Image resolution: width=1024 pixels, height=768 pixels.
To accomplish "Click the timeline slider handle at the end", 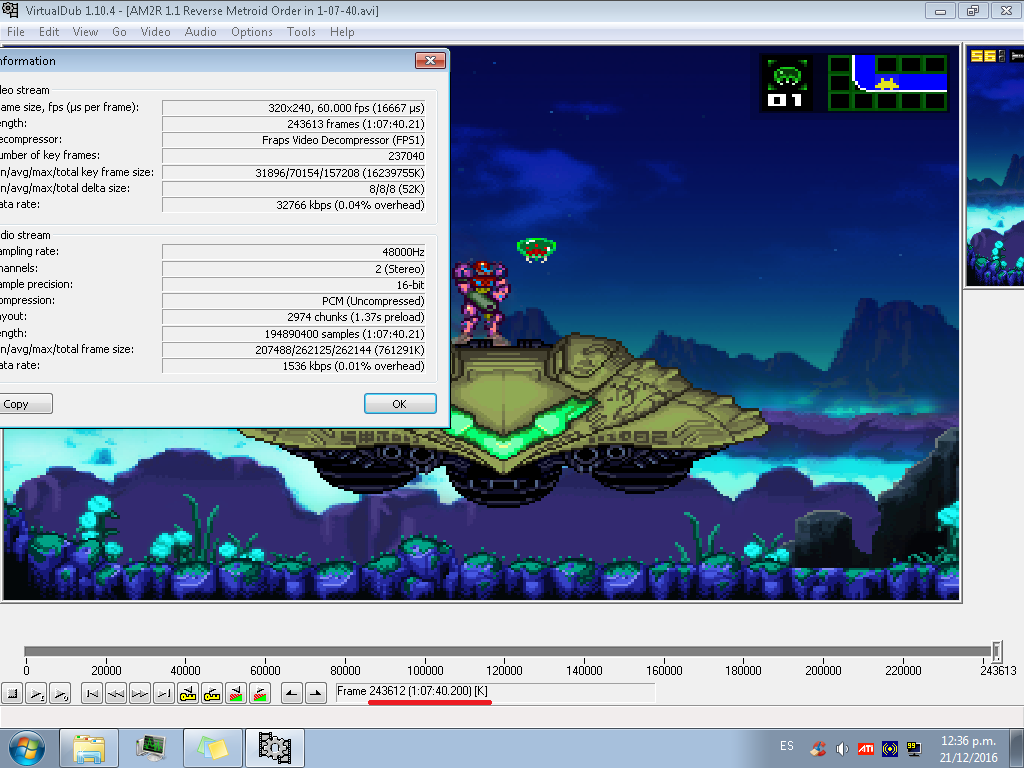I will coord(997,651).
